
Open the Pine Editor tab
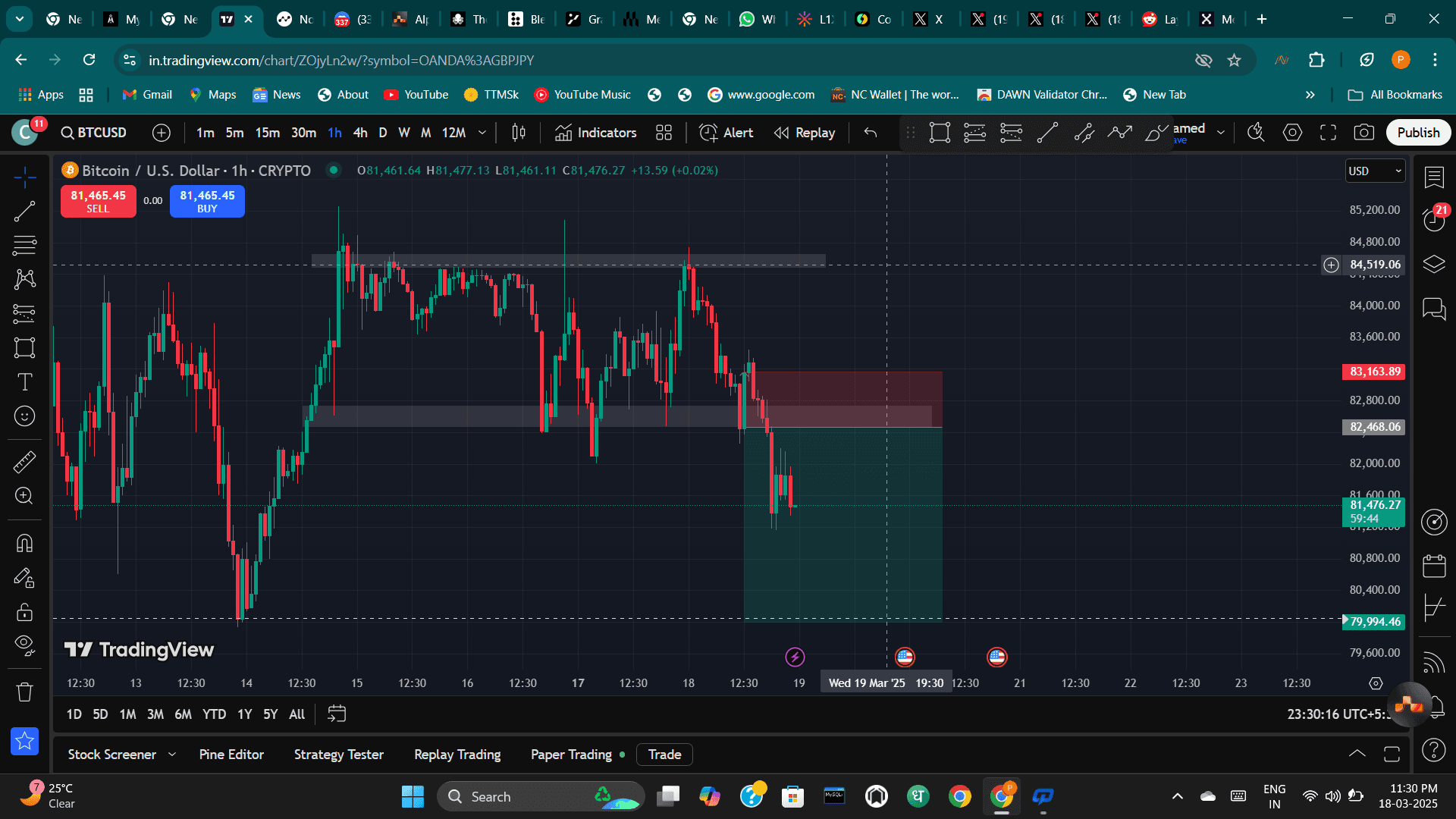[231, 755]
